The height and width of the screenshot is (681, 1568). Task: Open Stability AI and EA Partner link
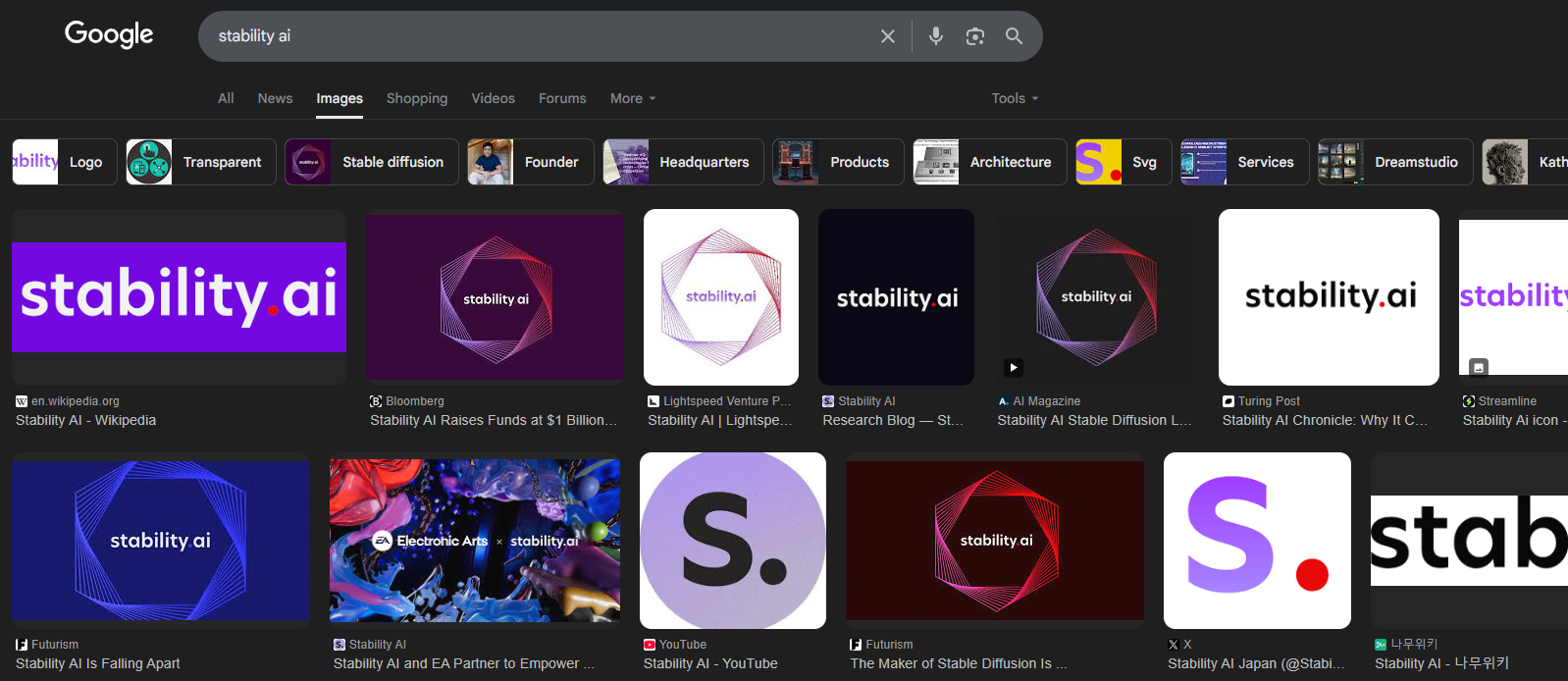click(x=464, y=663)
